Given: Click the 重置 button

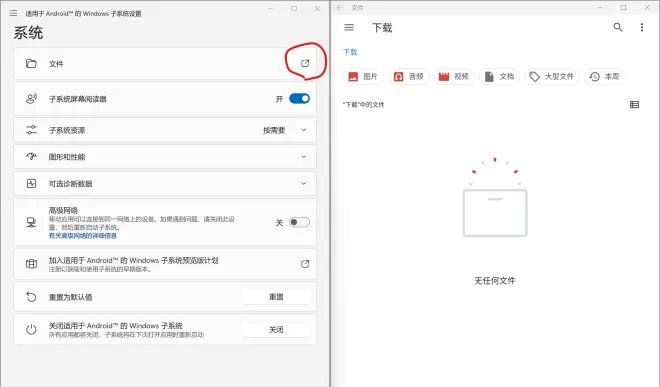Looking at the screenshot, I should [x=276, y=297].
